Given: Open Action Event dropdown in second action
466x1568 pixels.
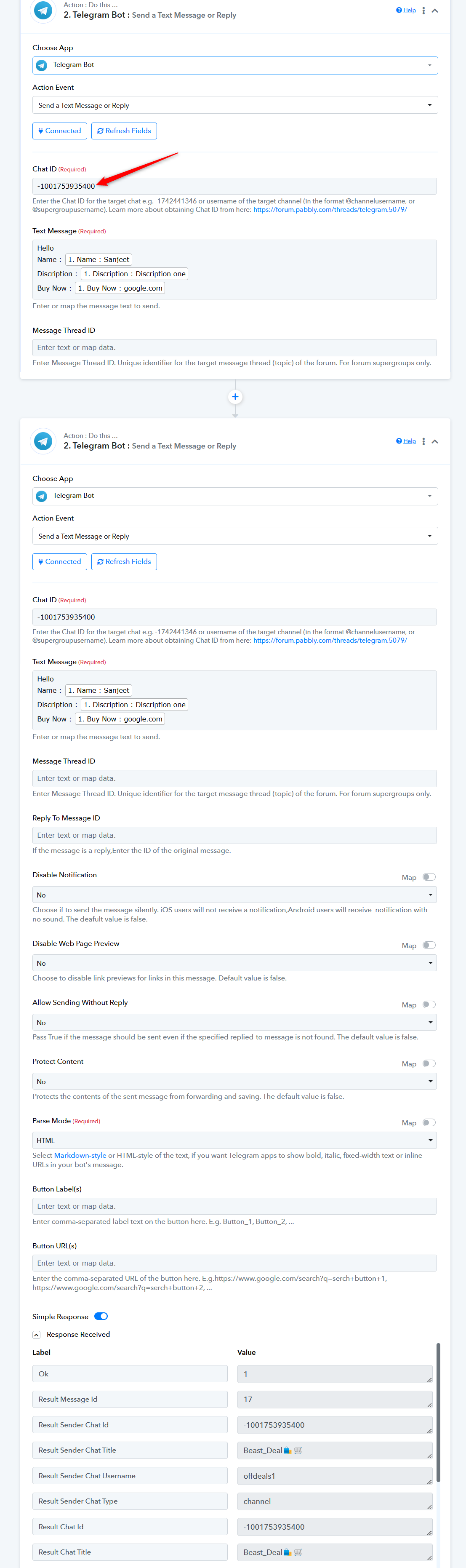Looking at the screenshot, I should pos(235,536).
